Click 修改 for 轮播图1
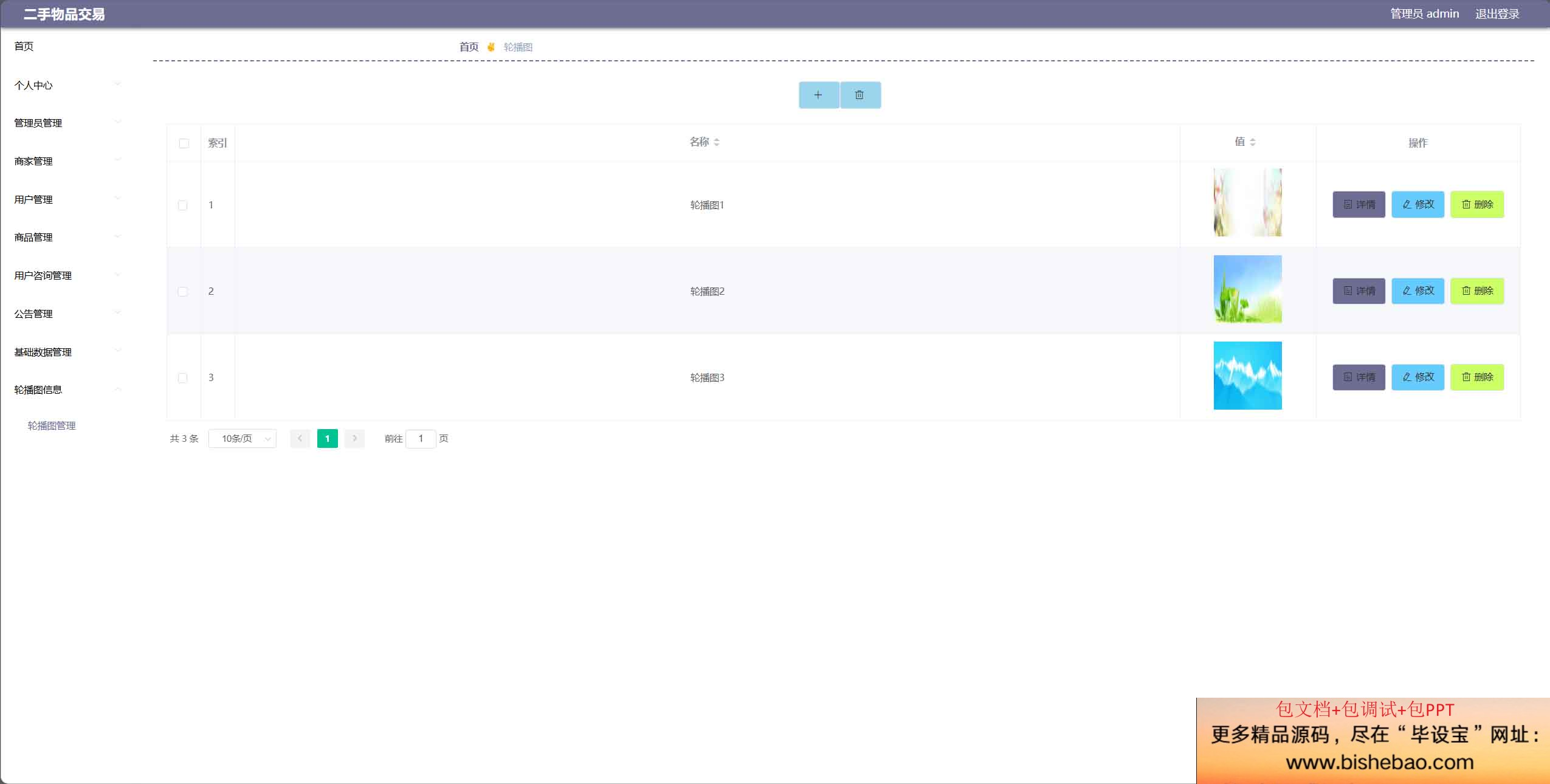 click(1418, 204)
